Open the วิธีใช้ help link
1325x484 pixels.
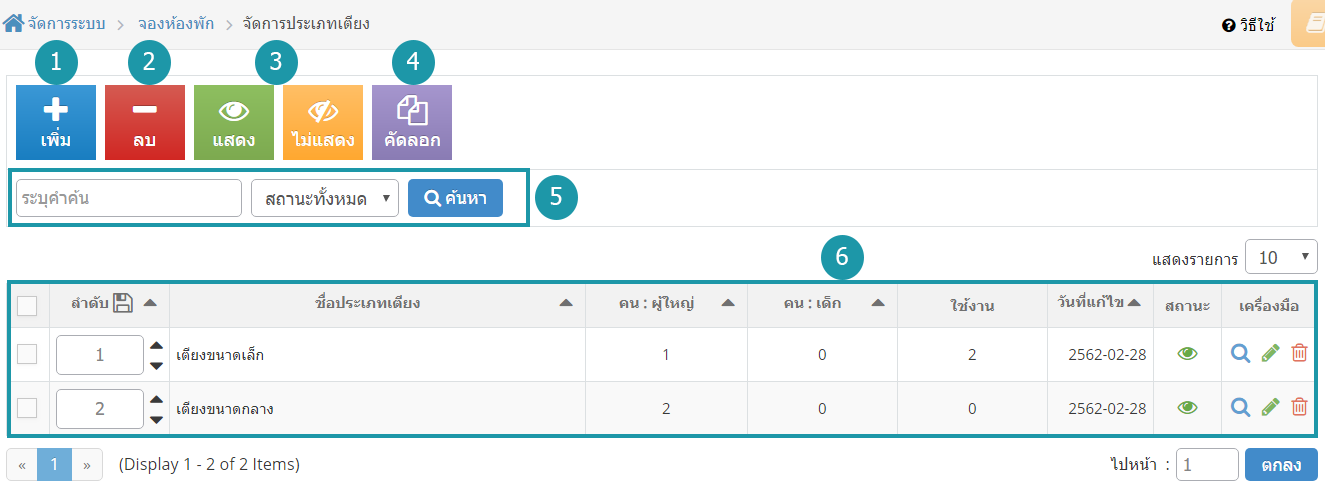pos(1249,25)
